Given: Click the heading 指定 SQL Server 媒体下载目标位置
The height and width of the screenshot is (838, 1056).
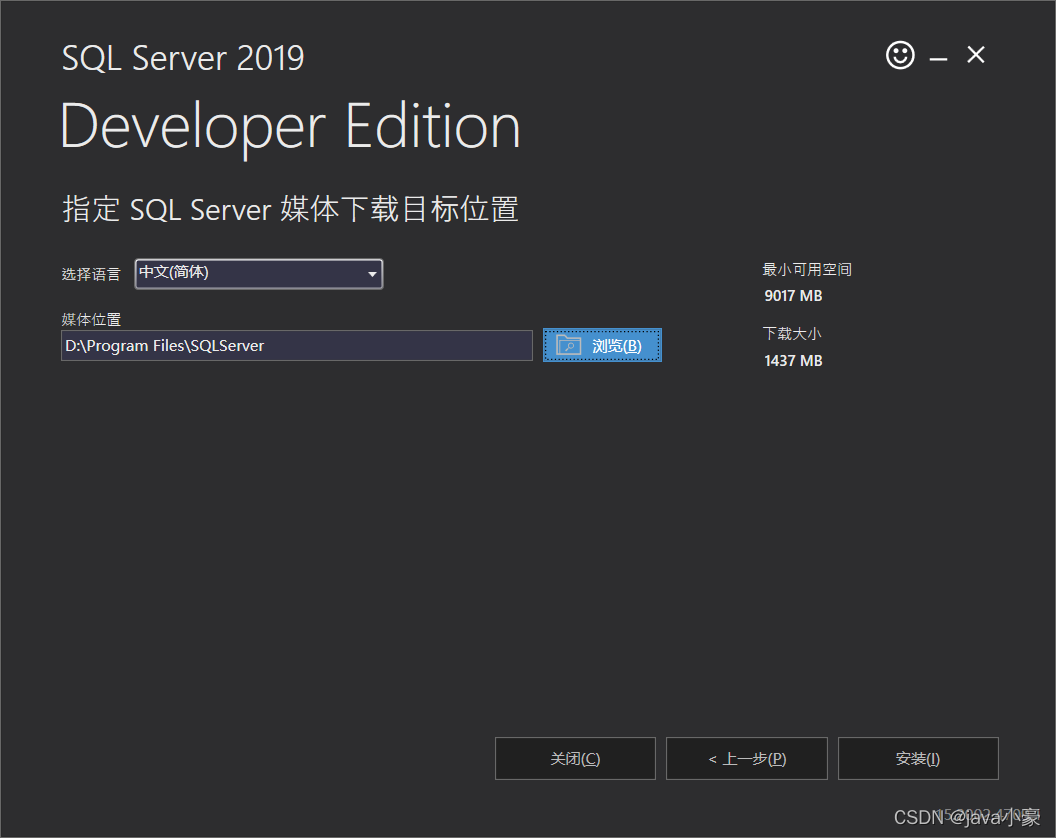Looking at the screenshot, I should coord(290,210).
